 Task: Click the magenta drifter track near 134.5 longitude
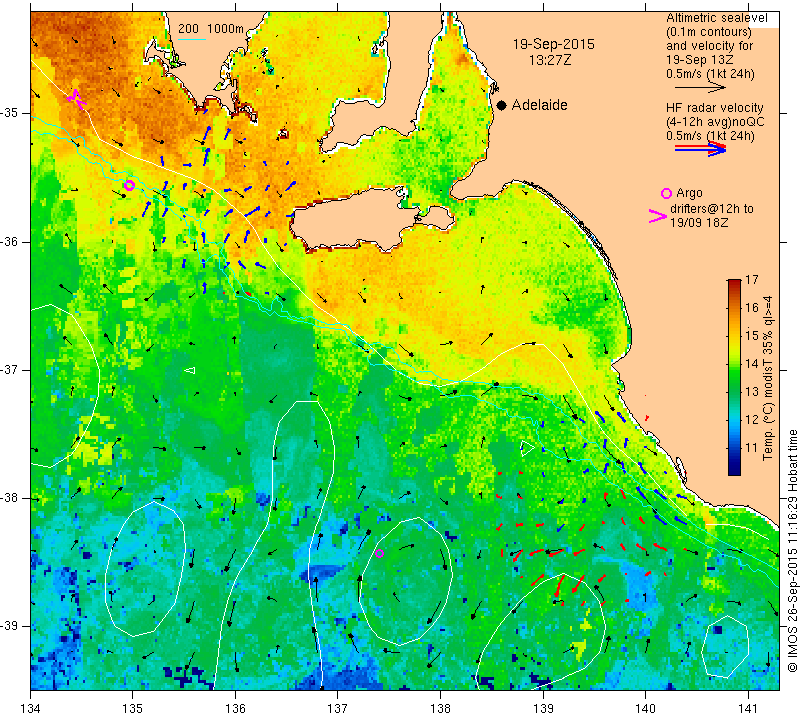[x=77, y=98]
